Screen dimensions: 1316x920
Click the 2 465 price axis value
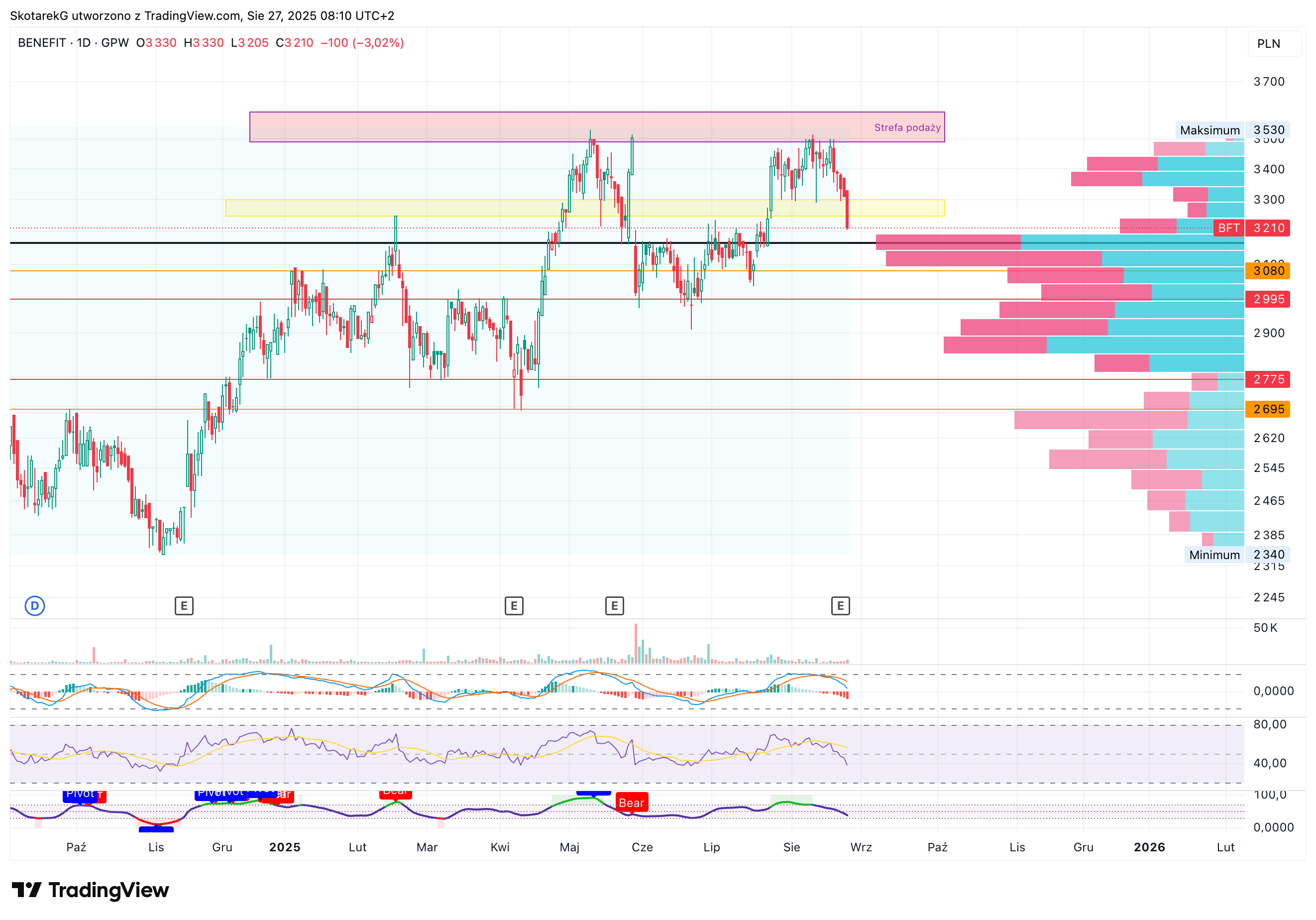[1269, 501]
